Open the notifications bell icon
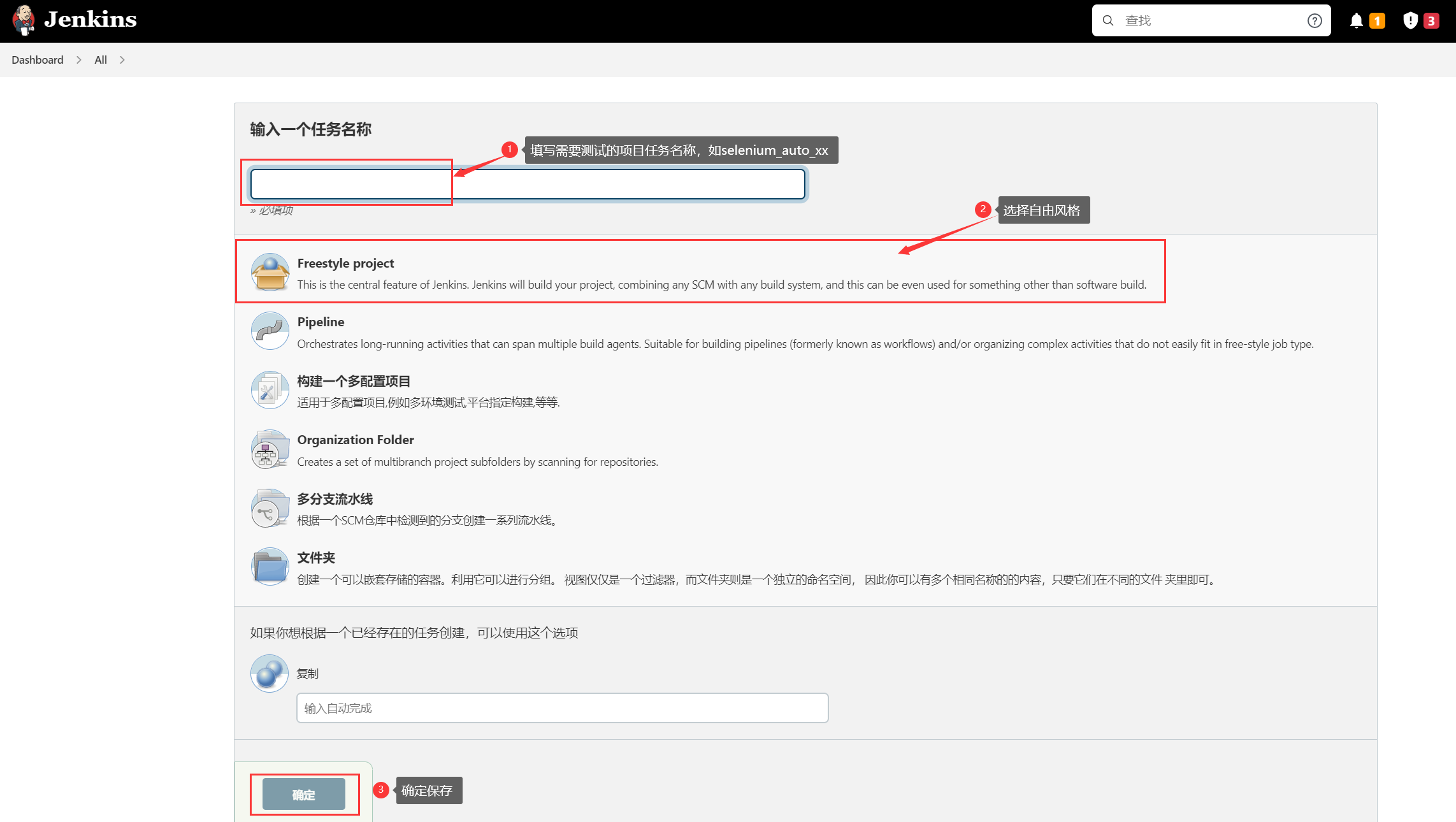 1356,21
